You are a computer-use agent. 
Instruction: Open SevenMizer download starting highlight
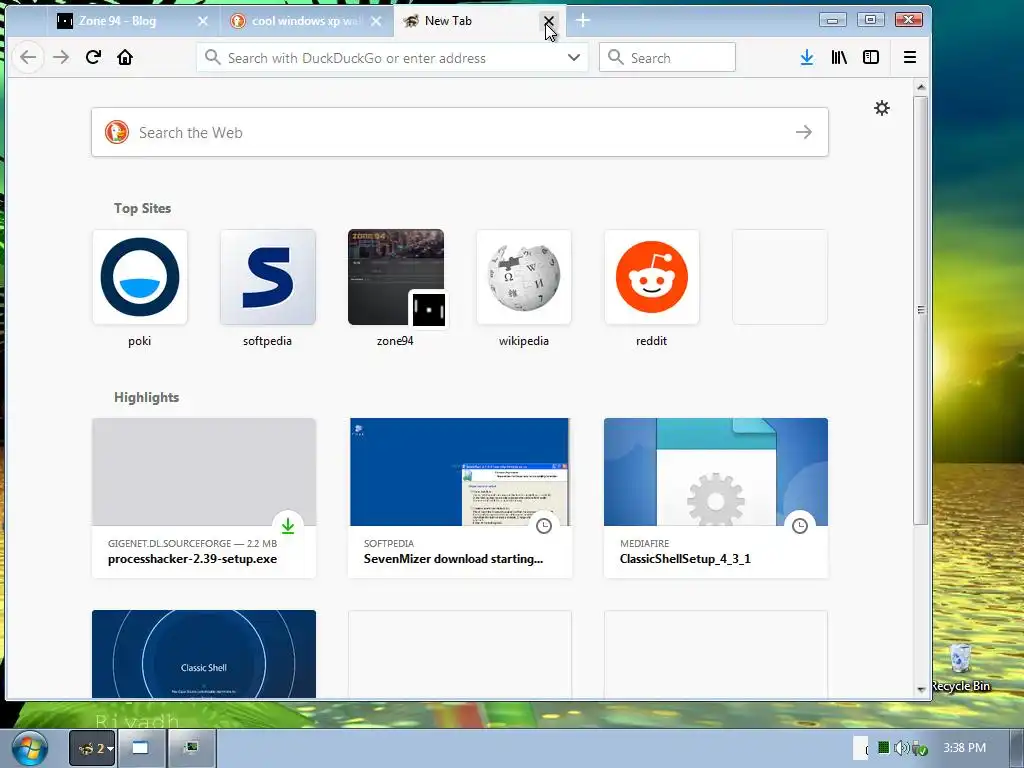(460, 498)
